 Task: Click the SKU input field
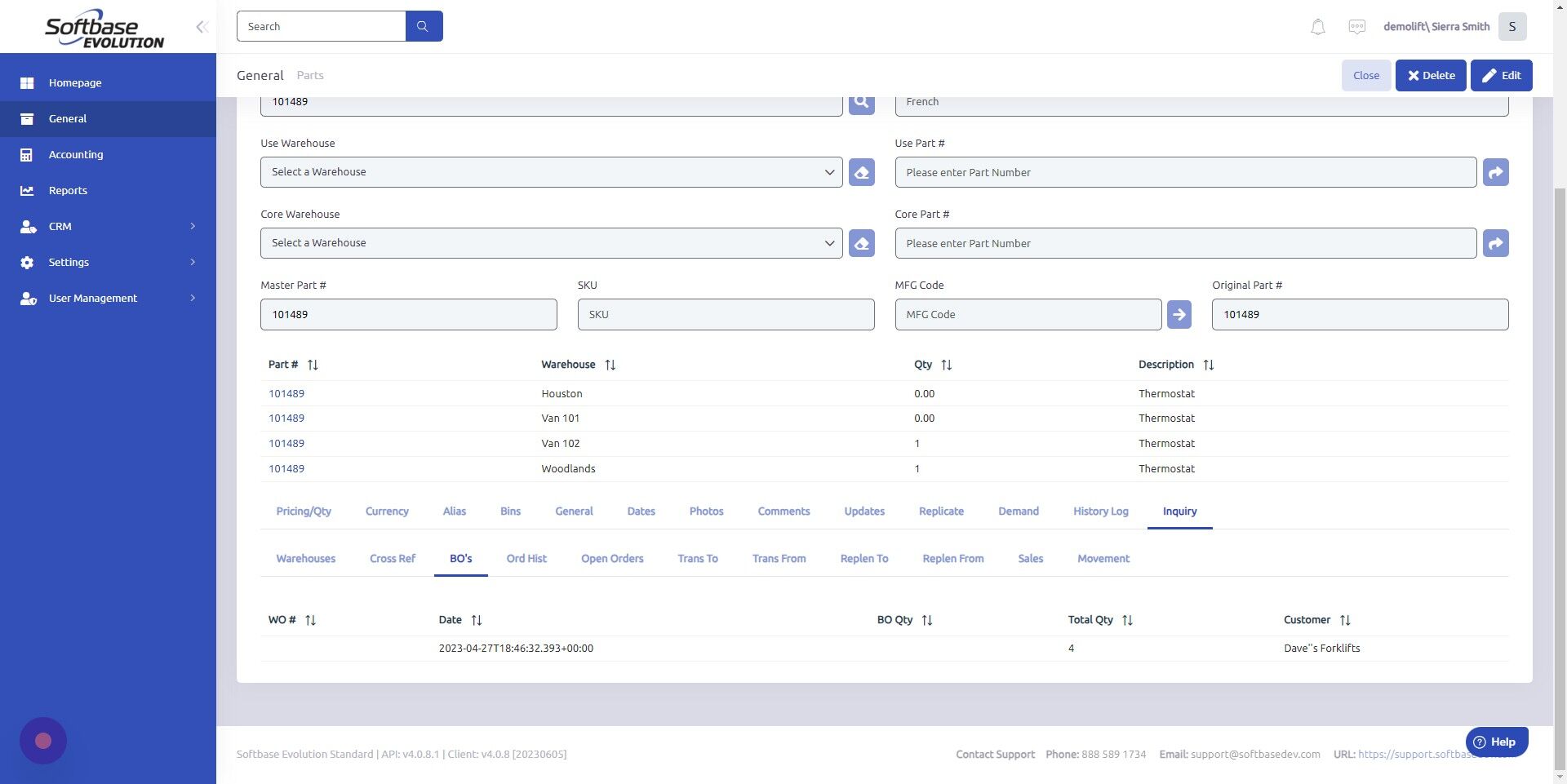(726, 314)
